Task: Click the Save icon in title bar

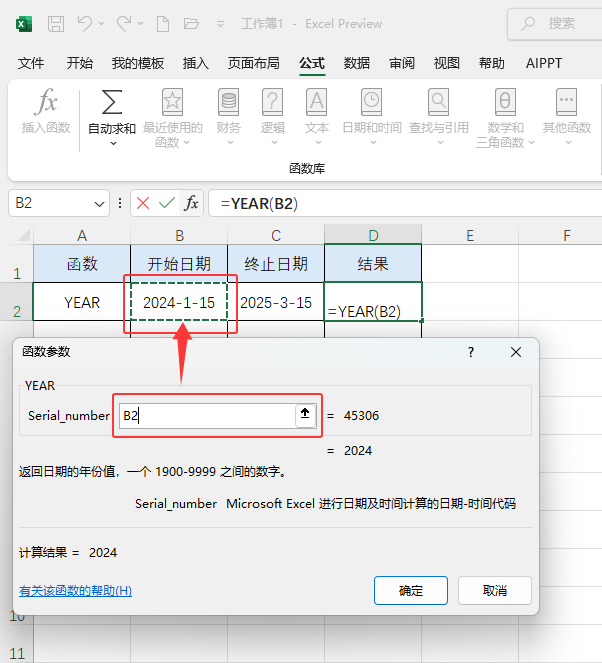Action: coord(56,24)
